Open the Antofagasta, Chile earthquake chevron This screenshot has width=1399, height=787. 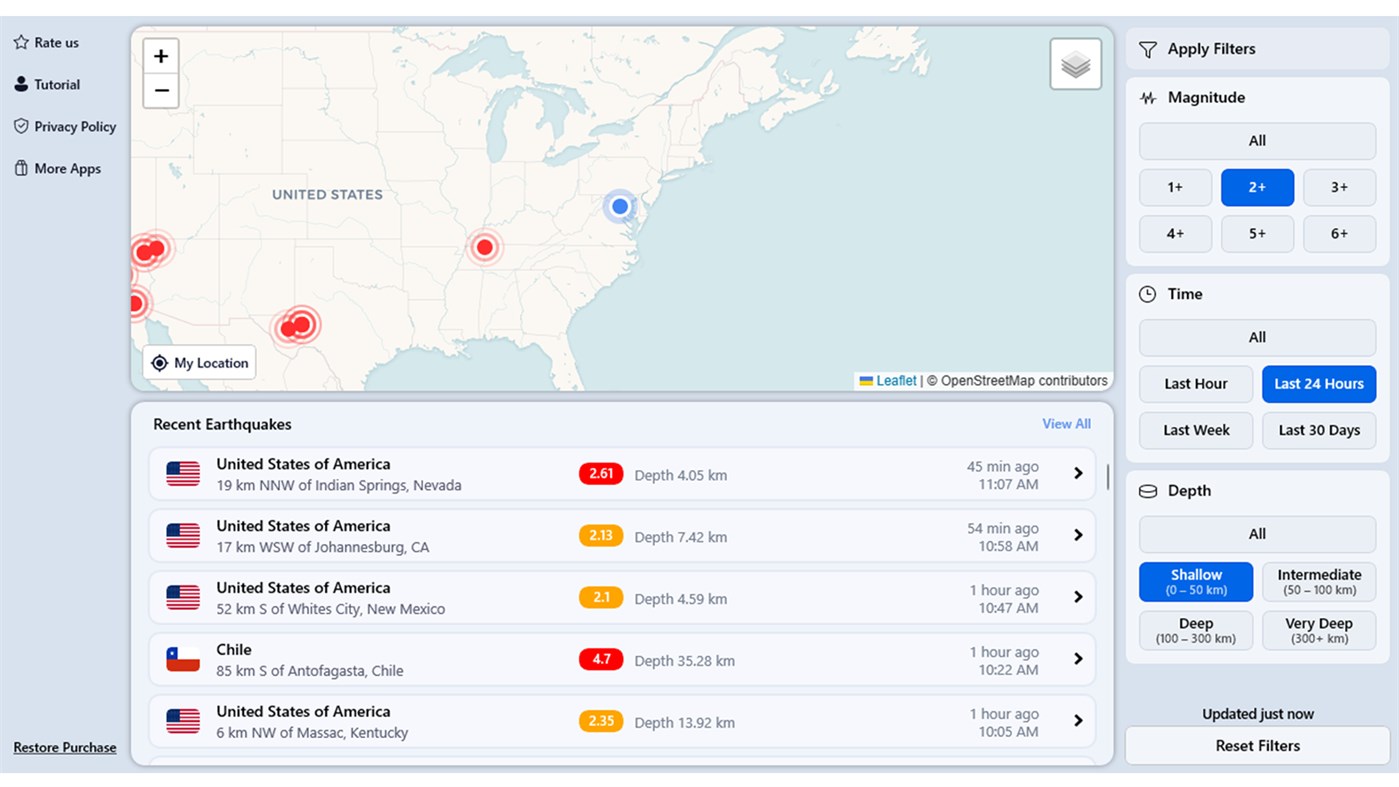[x=1078, y=660]
